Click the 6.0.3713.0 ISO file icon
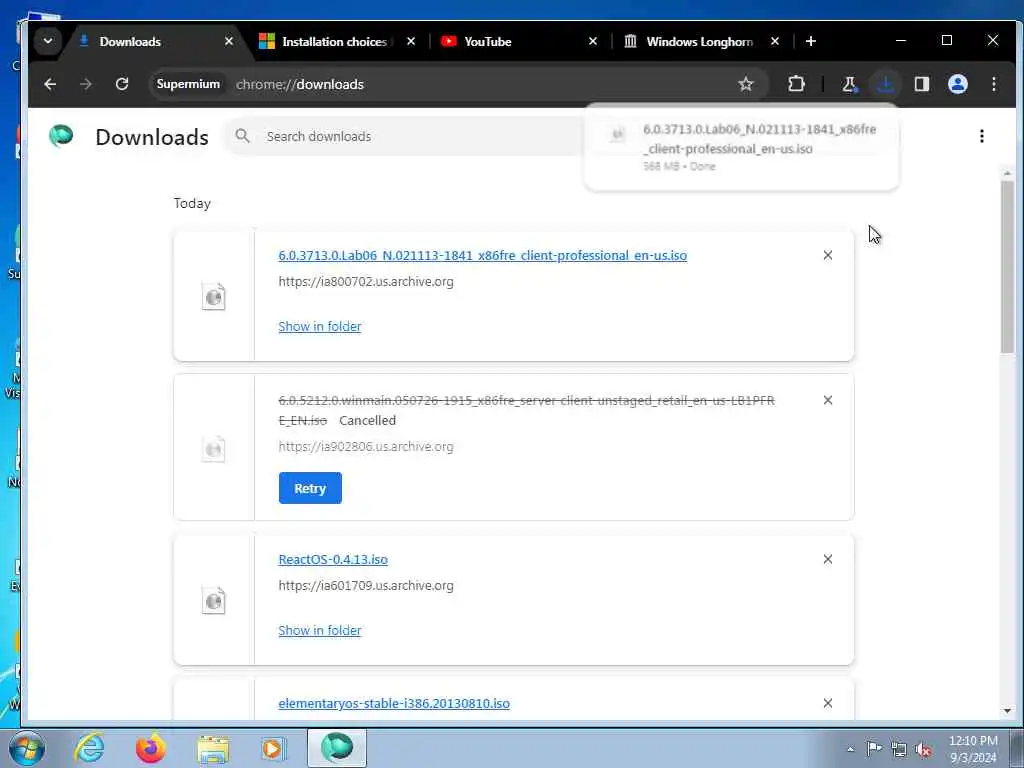The height and width of the screenshot is (768, 1024). point(214,296)
